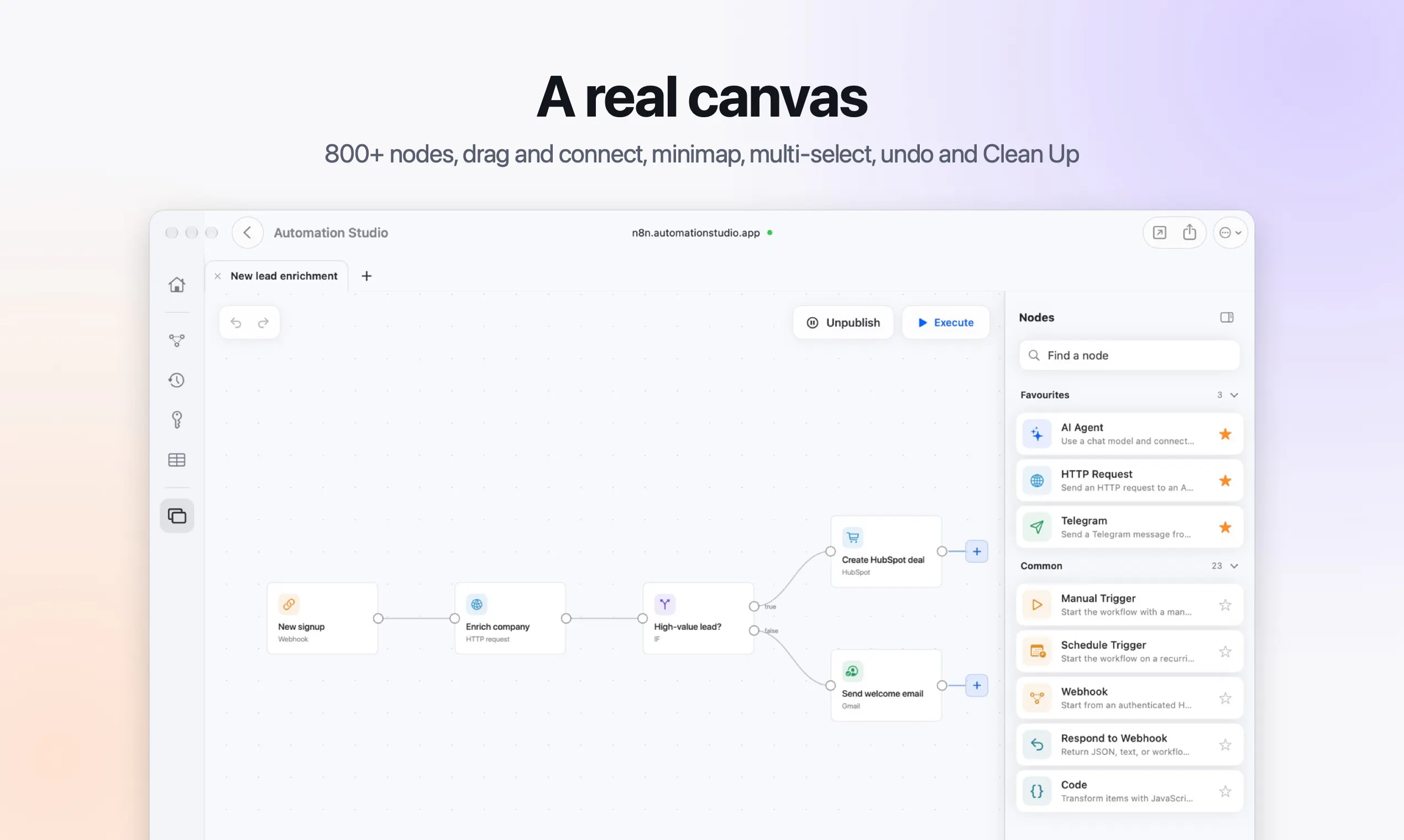Favourite the Schedule Trigger star
Image resolution: width=1404 pixels, height=840 pixels.
(x=1225, y=652)
